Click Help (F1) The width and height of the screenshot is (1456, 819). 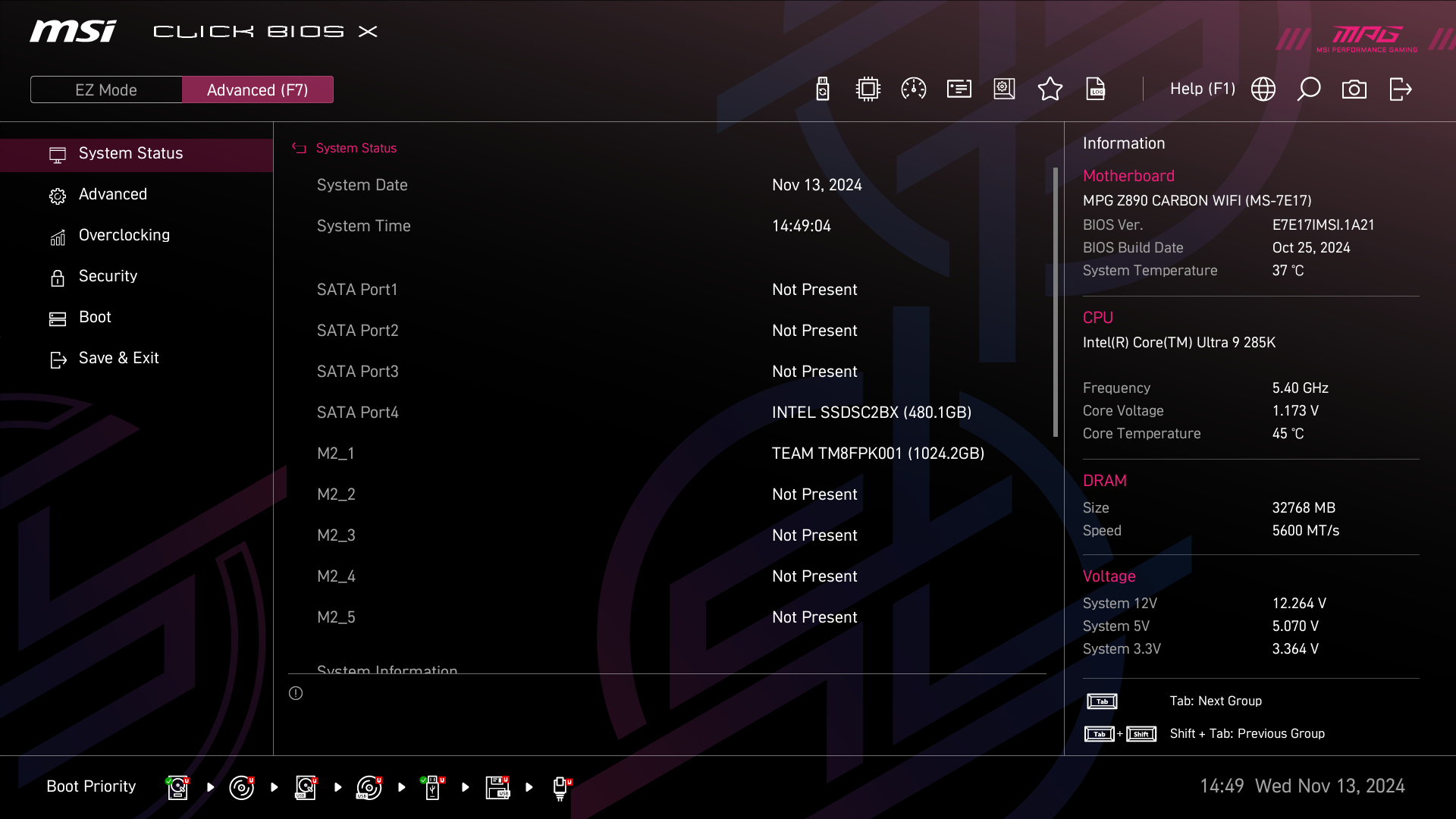1202,89
